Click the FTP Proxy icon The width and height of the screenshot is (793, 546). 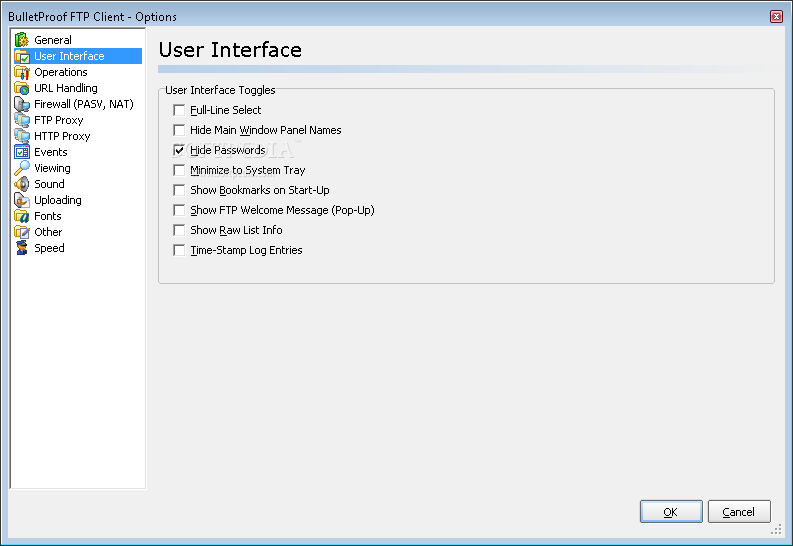21,120
